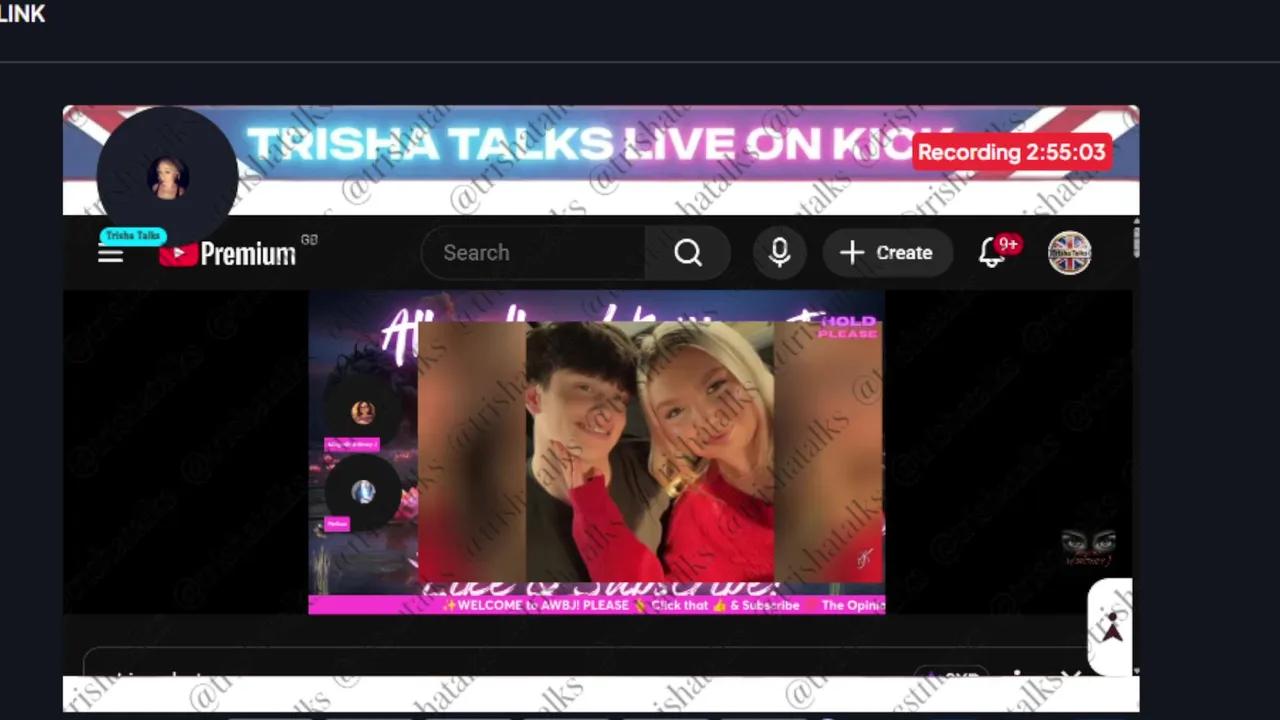Image resolution: width=1280 pixels, height=720 pixels.
Task: Click the page scrollbar on right edge
Action: pos(1136,242)
